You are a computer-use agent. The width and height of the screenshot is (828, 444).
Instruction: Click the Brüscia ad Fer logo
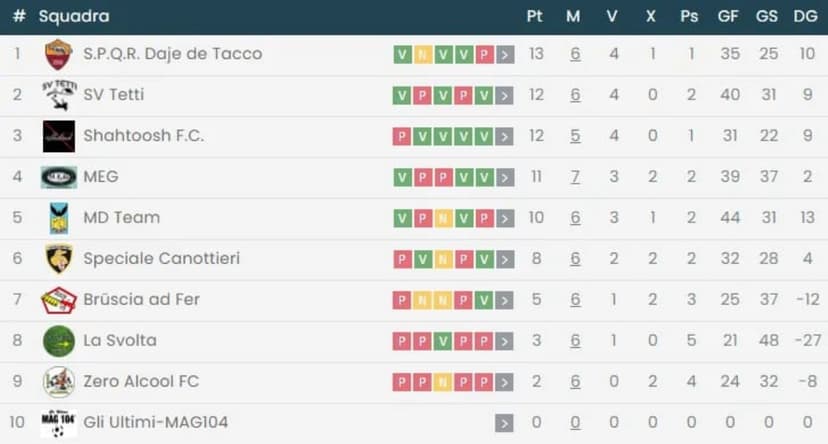point(59,300)
